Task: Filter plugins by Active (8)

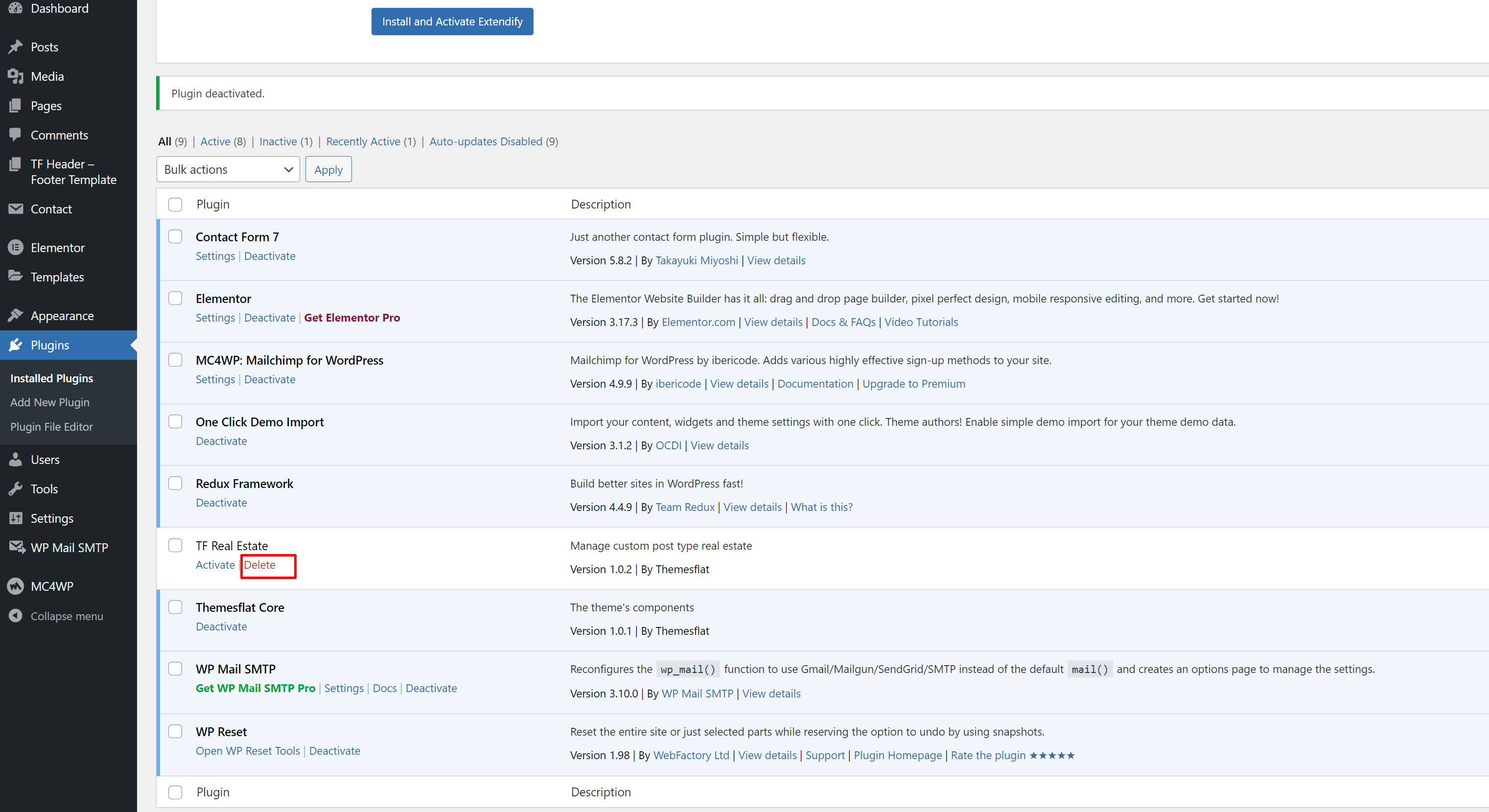Action: click(x=223, y=141)
